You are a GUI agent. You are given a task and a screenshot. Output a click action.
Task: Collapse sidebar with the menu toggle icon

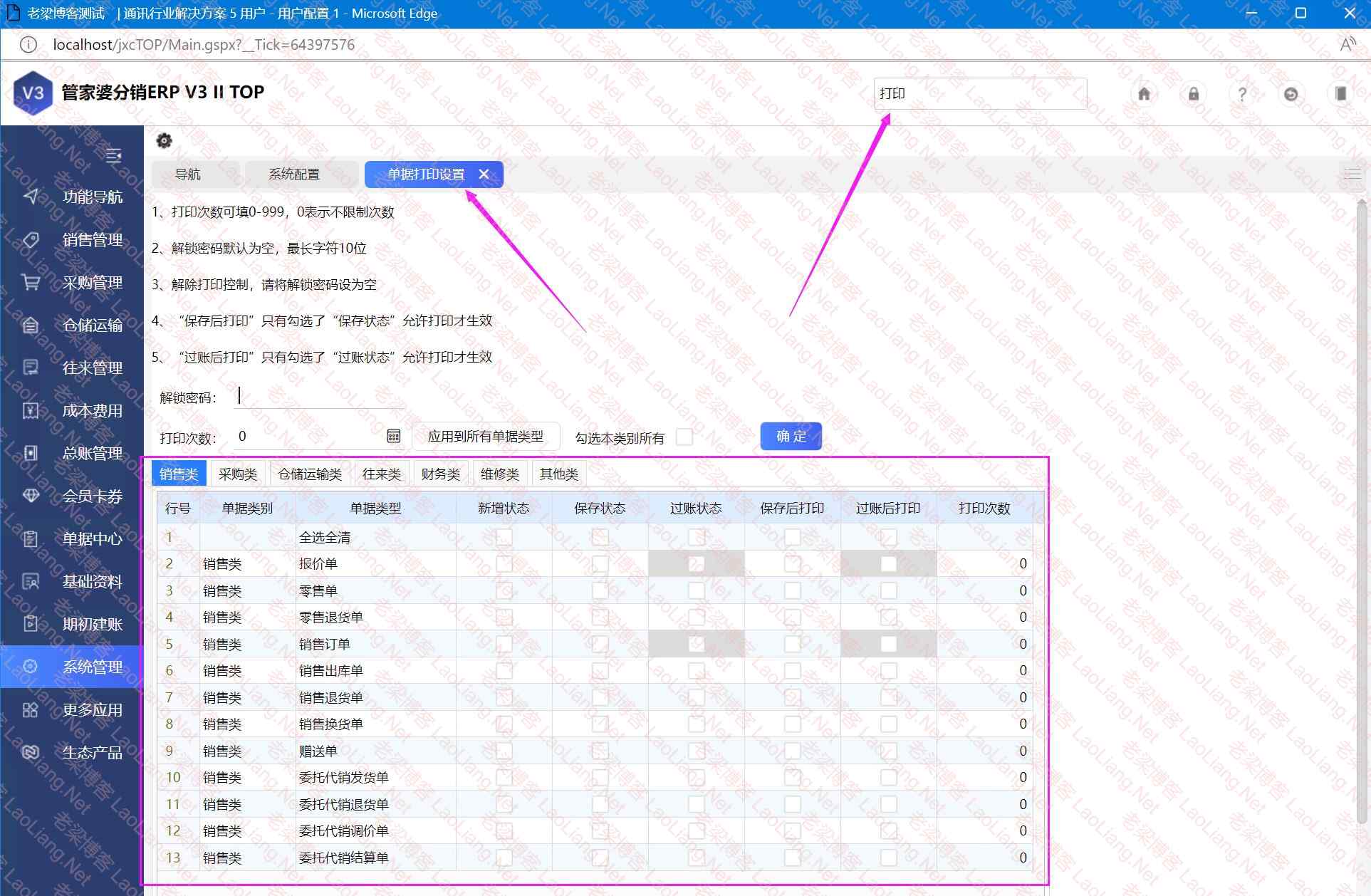tap(113, 155)
